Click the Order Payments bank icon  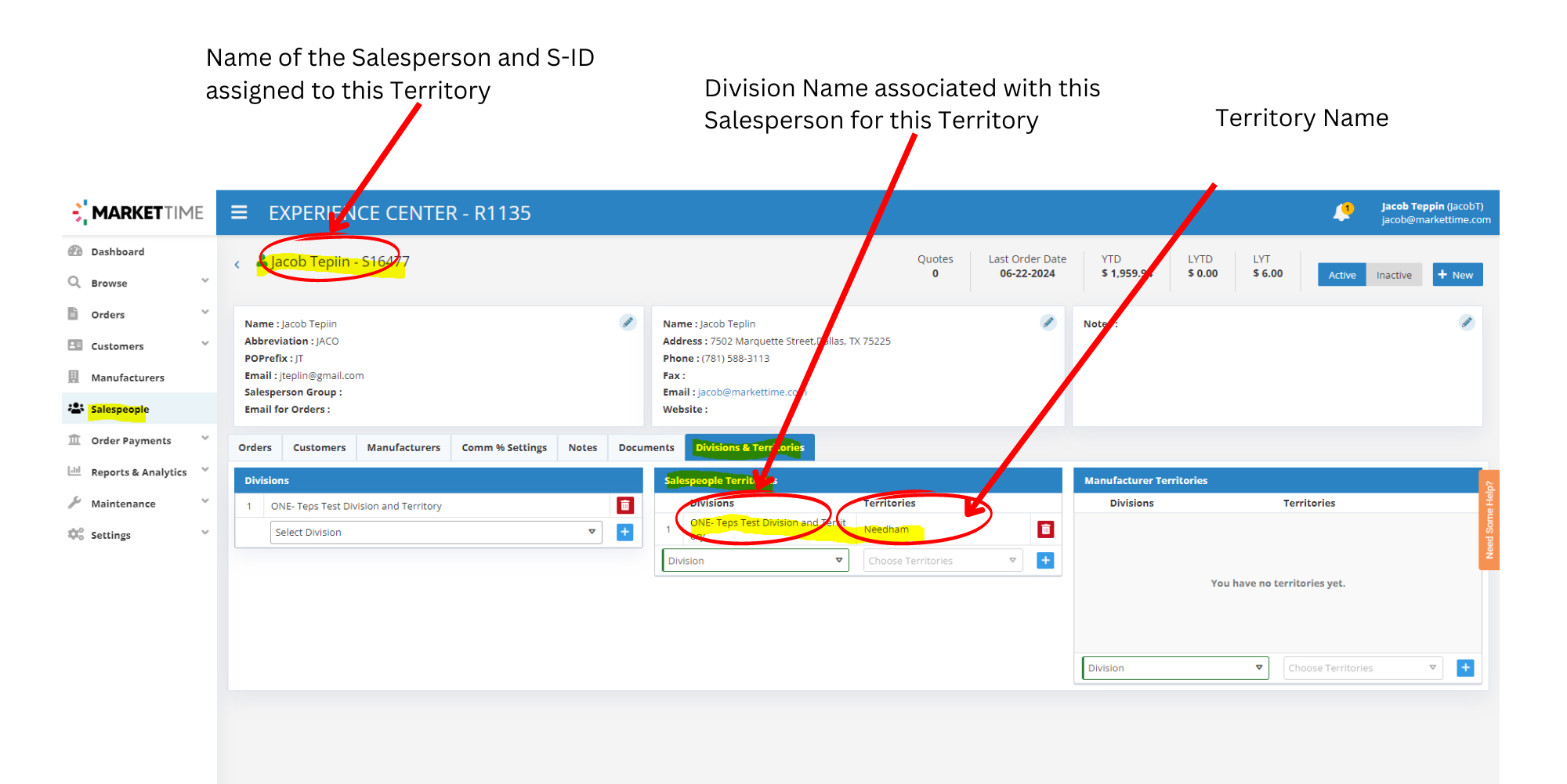pyautogui.click(x=74, y=440)
